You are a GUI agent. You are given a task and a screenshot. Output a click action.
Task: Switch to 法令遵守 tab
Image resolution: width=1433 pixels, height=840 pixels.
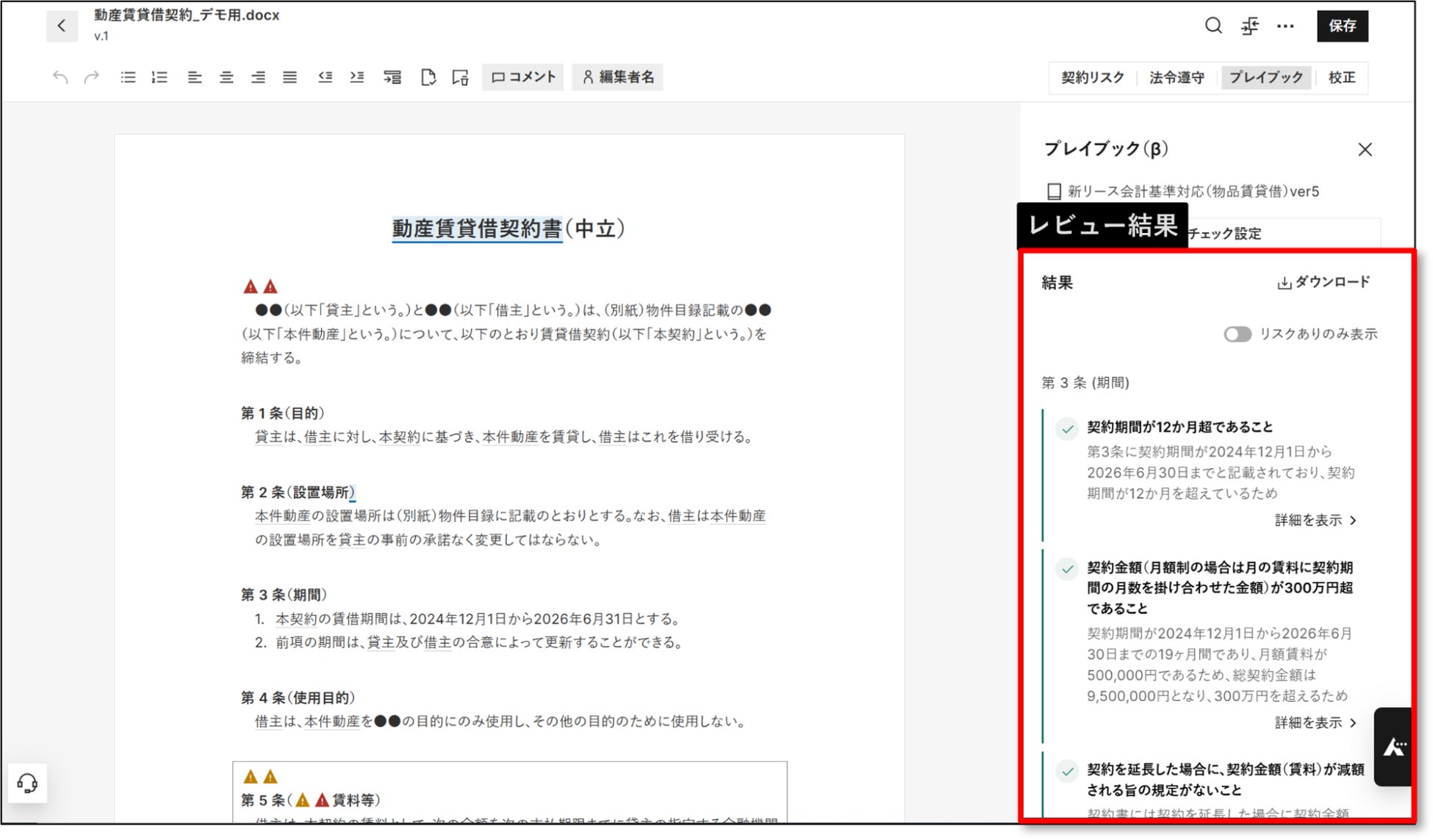pos(1177,78)
